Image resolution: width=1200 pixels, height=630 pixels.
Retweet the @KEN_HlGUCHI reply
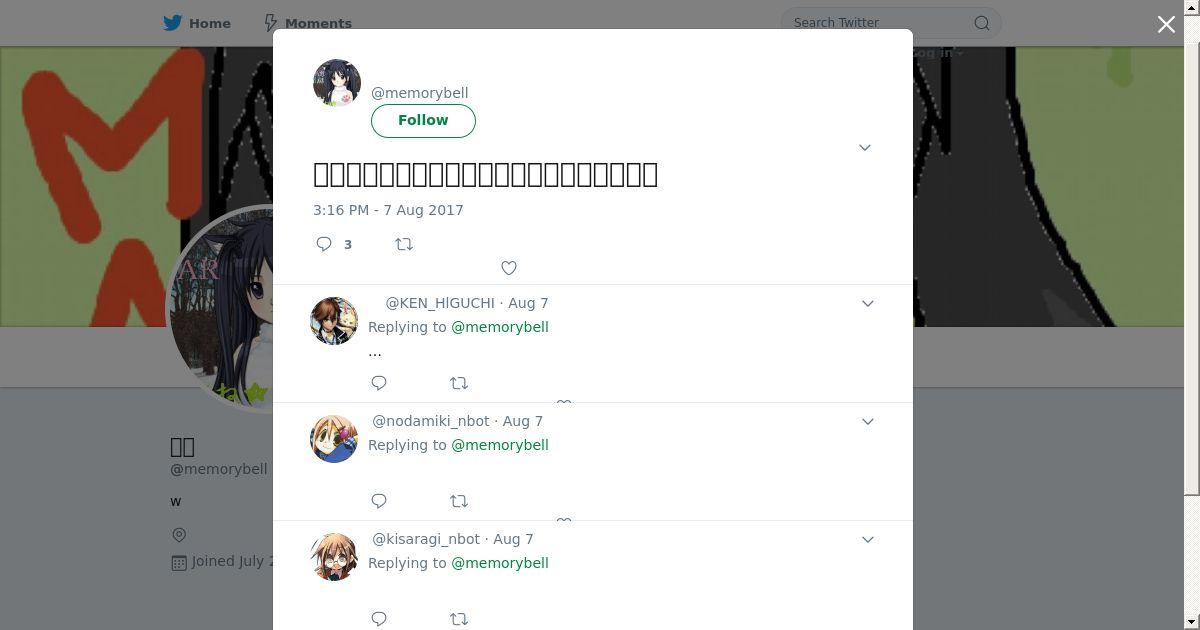[459, 383]
